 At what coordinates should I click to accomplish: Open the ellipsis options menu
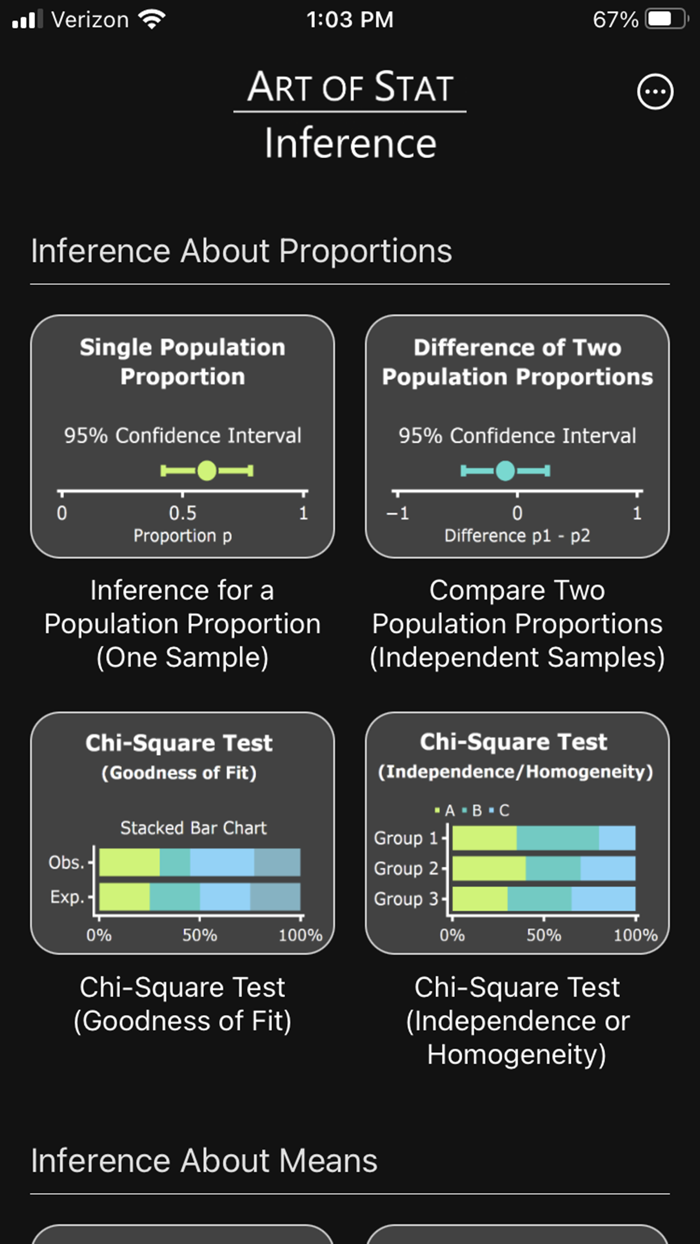(x=655, y=92)
